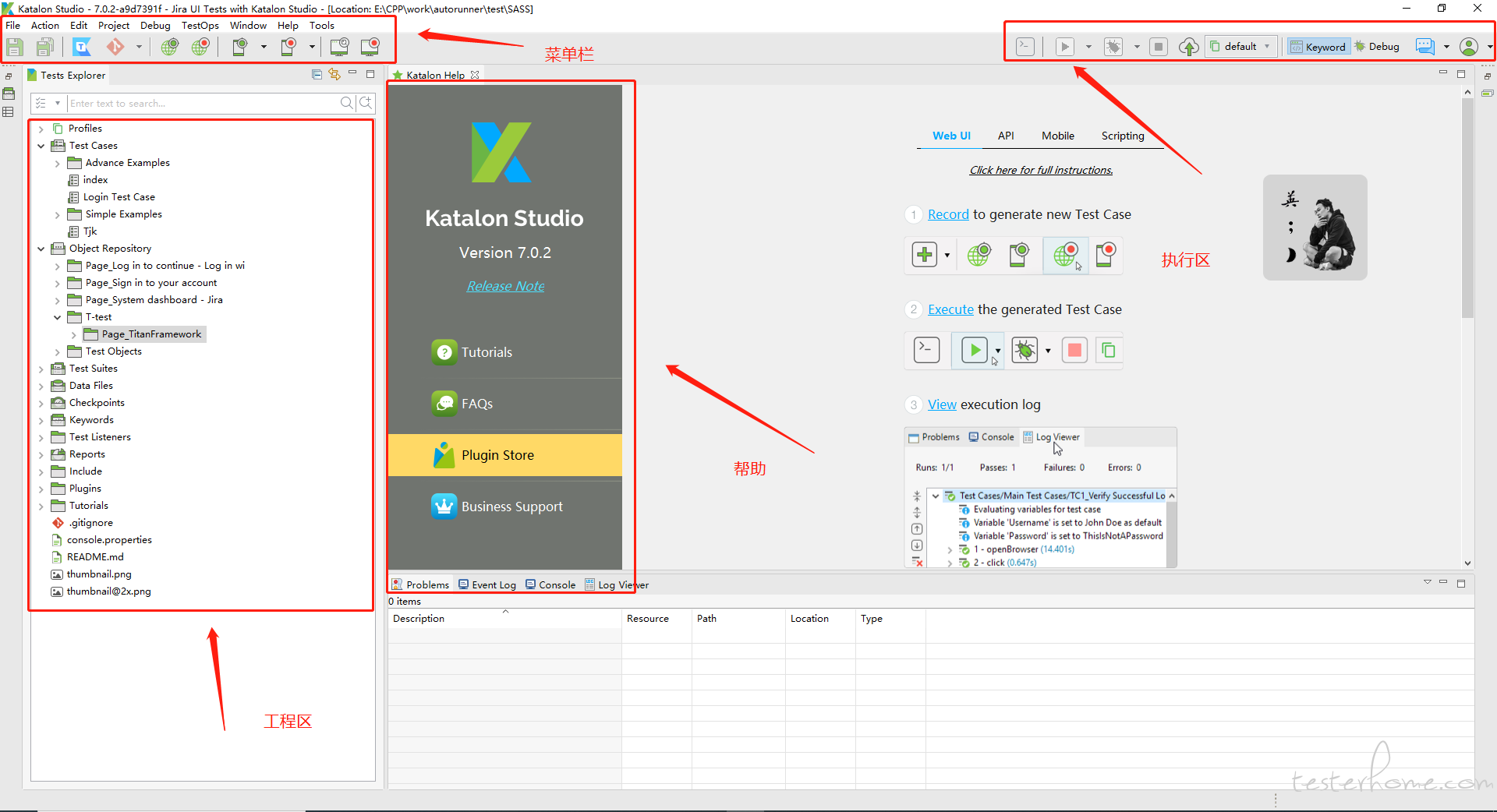Viewport: 1497px width, 812px height.
Task: Click Collapse All icon in Tests Explorer
Action: (x=317, y=75)
